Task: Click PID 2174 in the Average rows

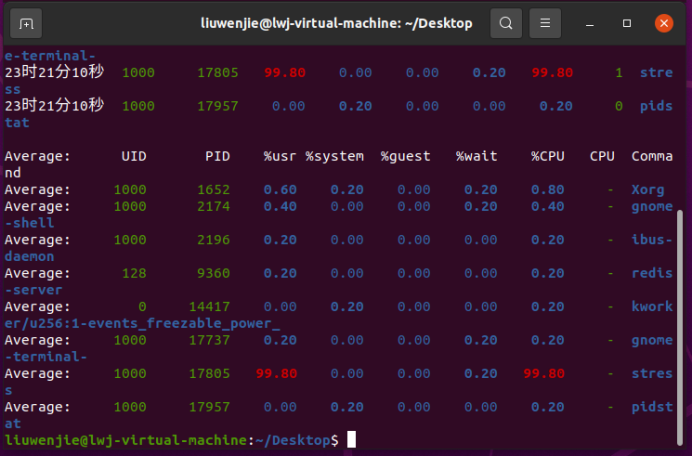Action: (213, 206)
